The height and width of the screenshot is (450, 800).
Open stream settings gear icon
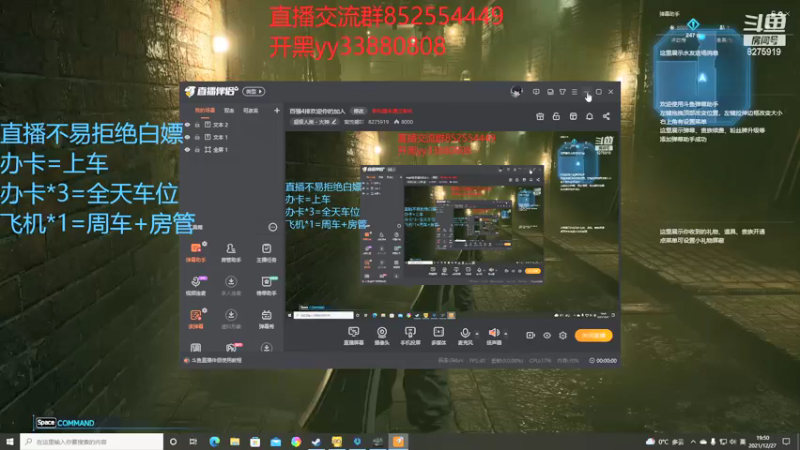[x=563, y=335]
